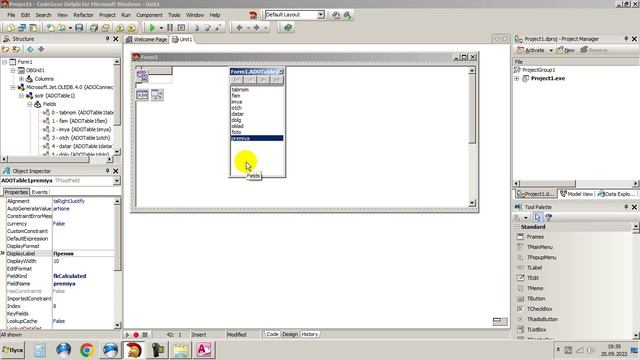Switch to the Events tab in Object Inspector
This screenshot has height=360, width=640.
coord(40,192)
